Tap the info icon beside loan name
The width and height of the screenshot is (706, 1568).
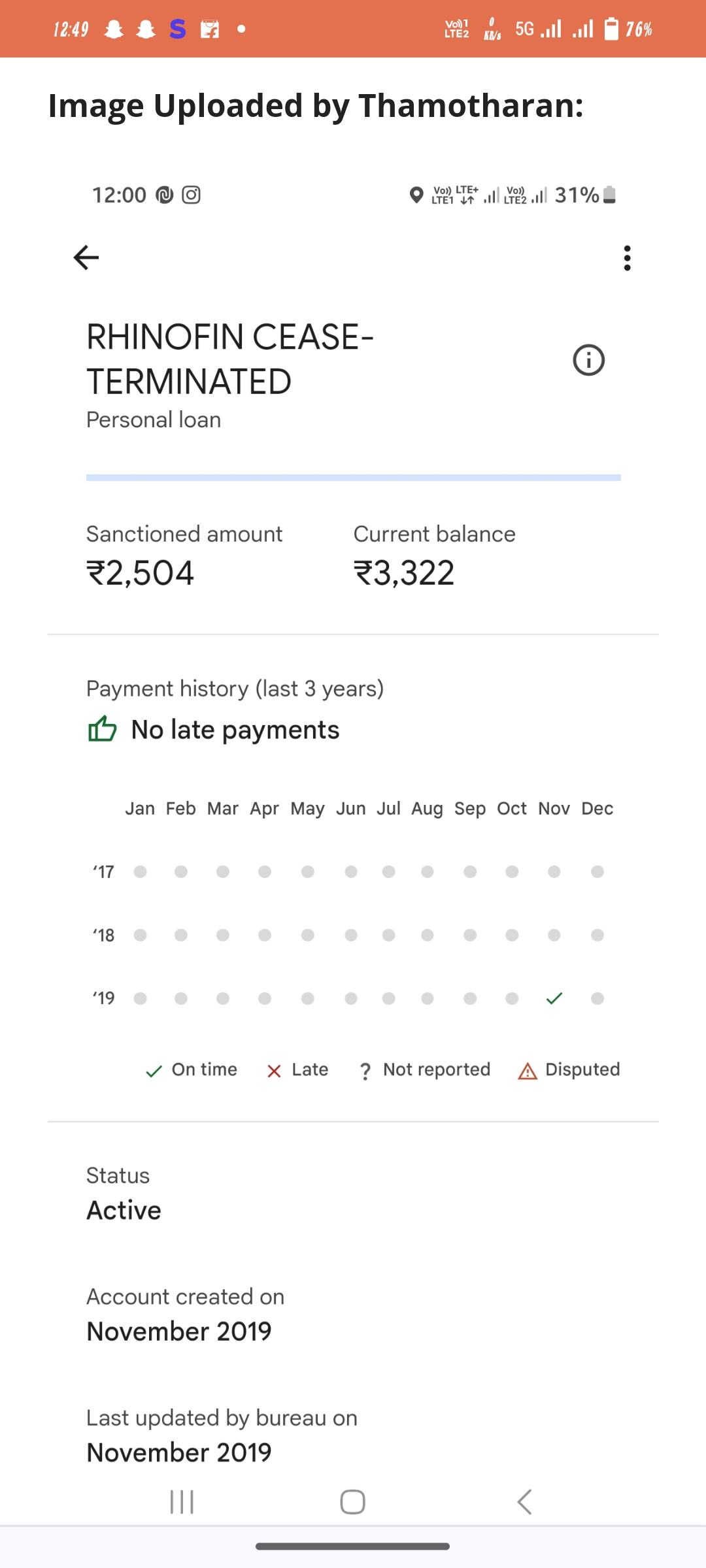588,360
